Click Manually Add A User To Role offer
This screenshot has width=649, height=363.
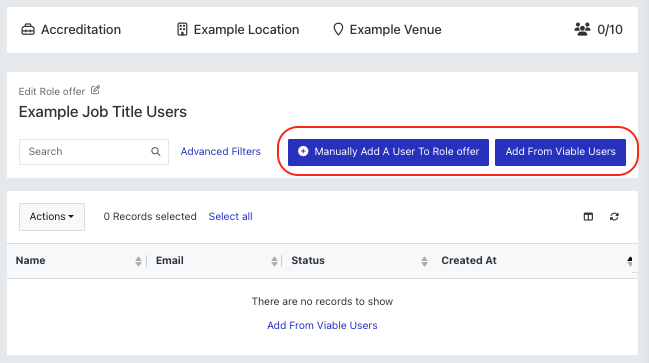pyautogui.click(x=388, y=152)
